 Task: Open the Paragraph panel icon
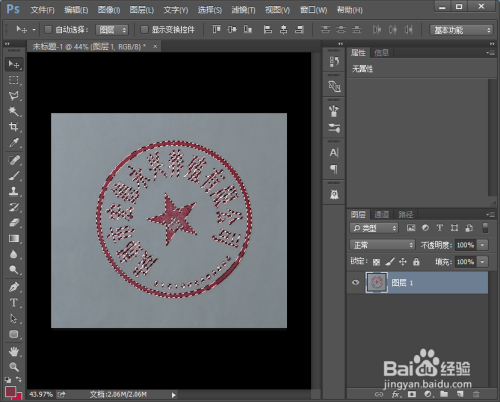334,169
